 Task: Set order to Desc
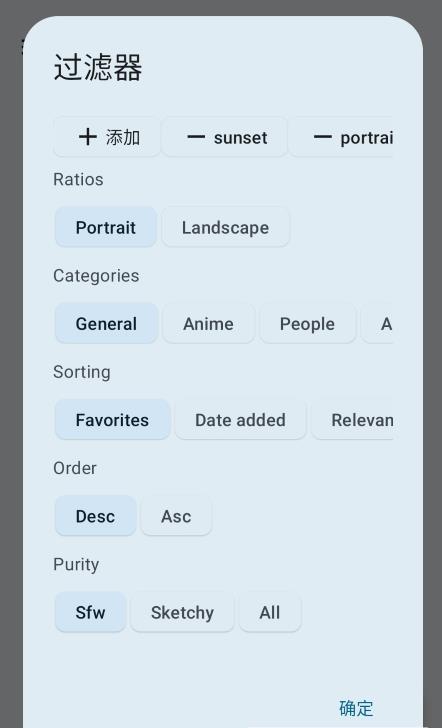point(96,516)
